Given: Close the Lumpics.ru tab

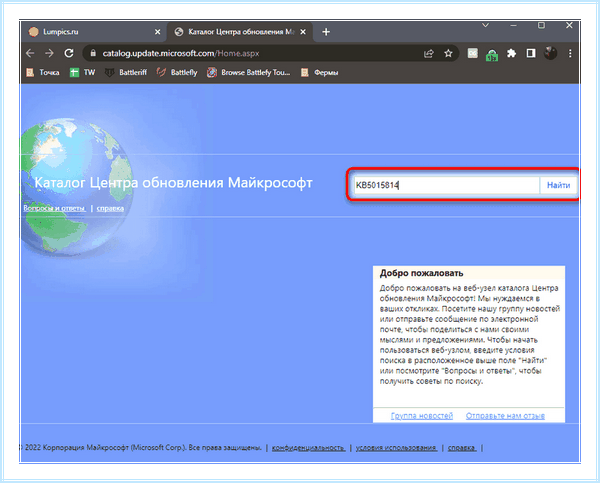Looking at the screenshot, I should point(157,32).
